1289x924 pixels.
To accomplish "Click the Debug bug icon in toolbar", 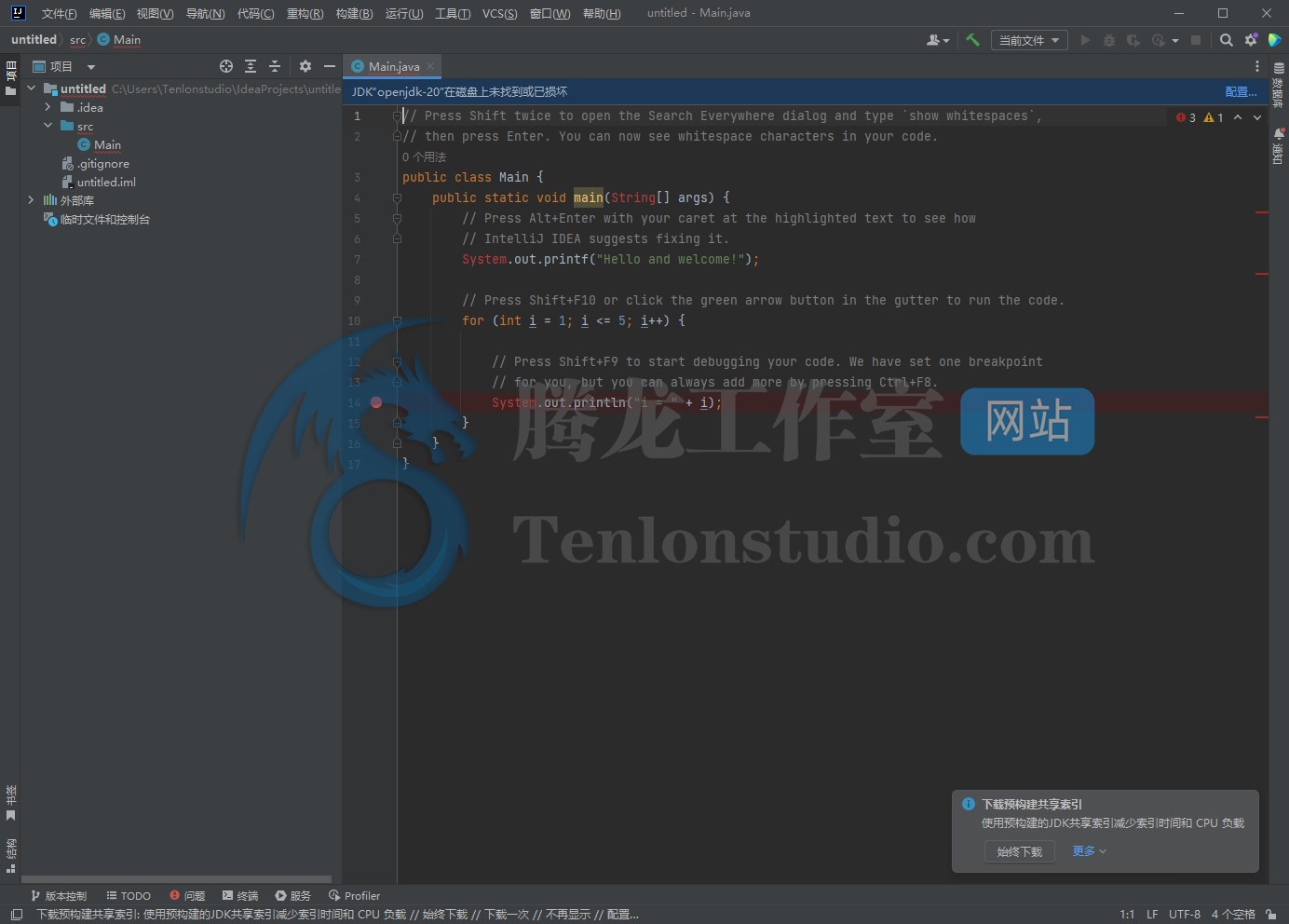I will click(x=1108, y=40).
